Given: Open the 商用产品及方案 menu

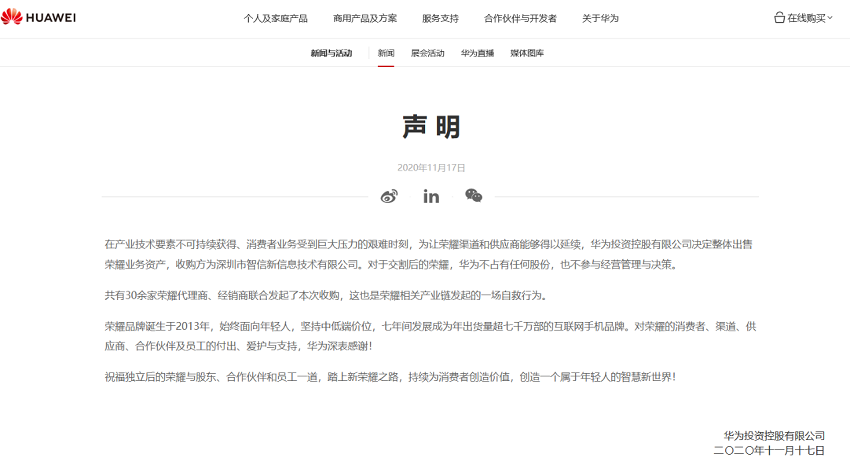Looking at the screenshot, I should point(365,19).
